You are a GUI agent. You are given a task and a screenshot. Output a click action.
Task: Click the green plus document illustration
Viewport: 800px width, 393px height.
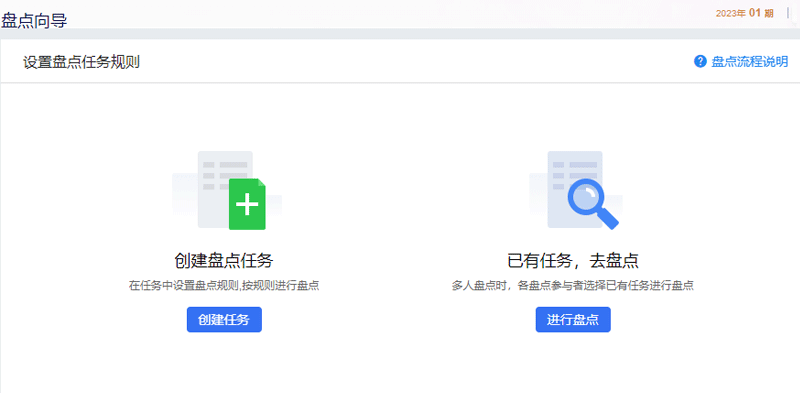(x=227, y=190)
